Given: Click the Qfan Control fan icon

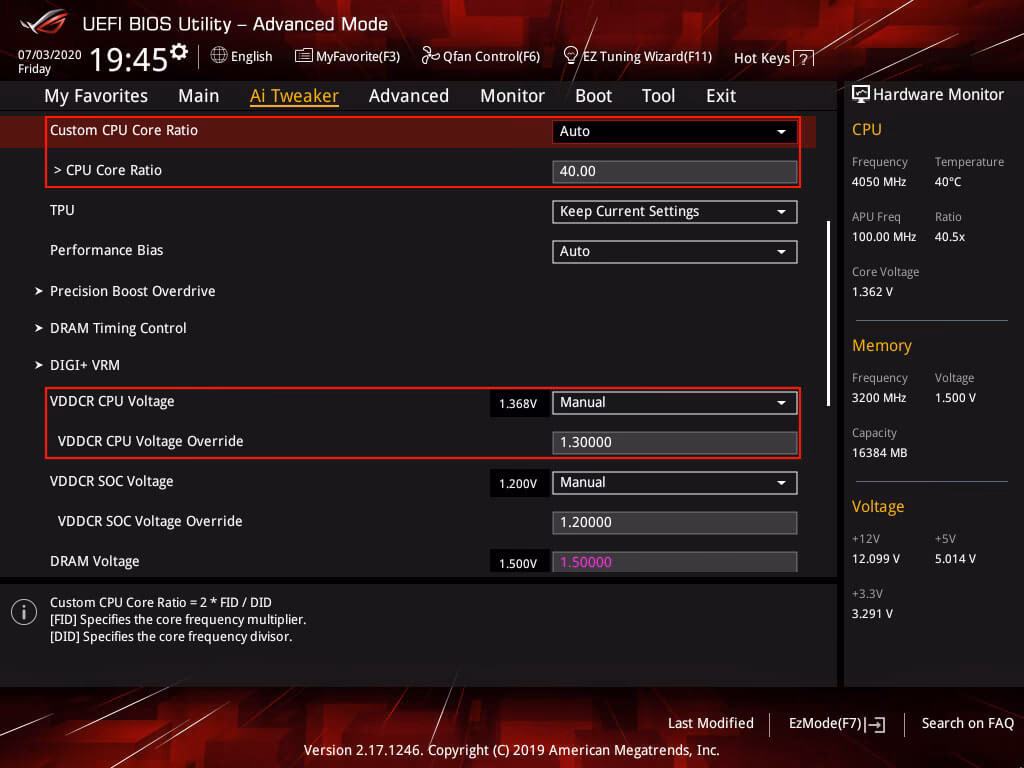Looking at the screenshot, I should pyautogui.click(x=430, y=56).
